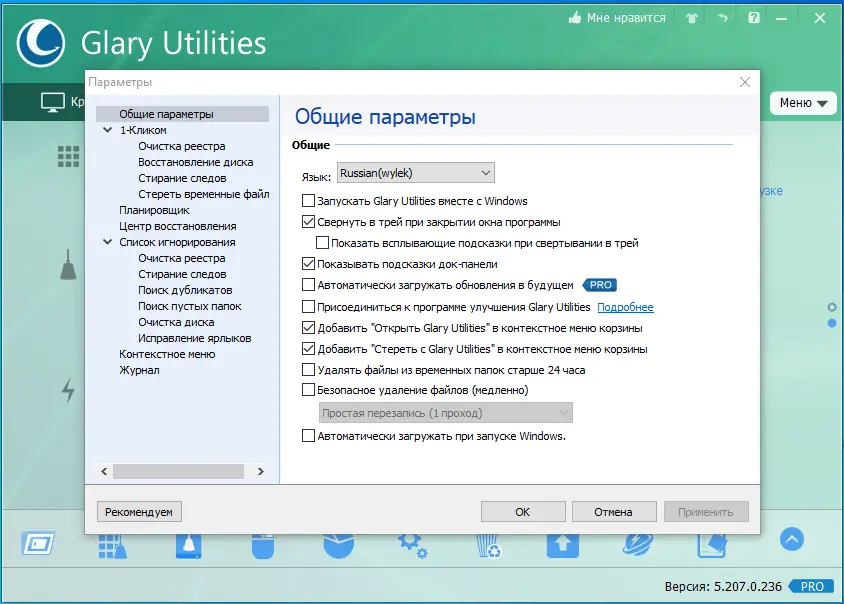Select 'Очистка диска' tree item
Image resolution: width=844 pixels, height=604 pixels.
point(176,322)
